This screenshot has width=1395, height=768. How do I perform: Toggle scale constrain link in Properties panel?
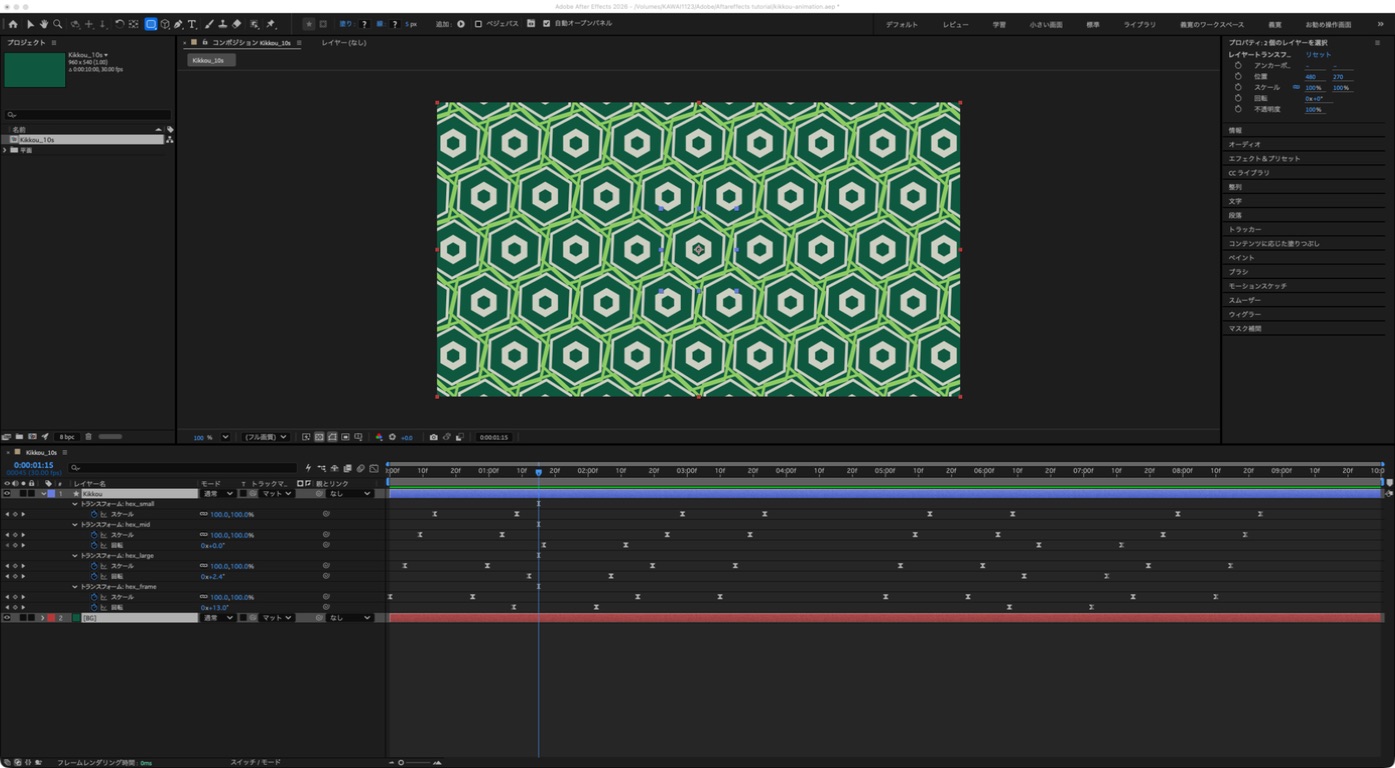click(x=1296, y=87)
